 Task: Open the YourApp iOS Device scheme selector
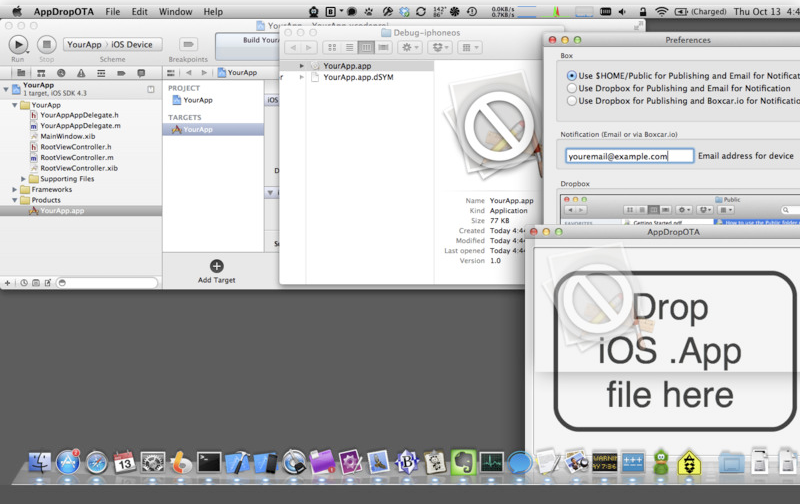click(113, 44)
